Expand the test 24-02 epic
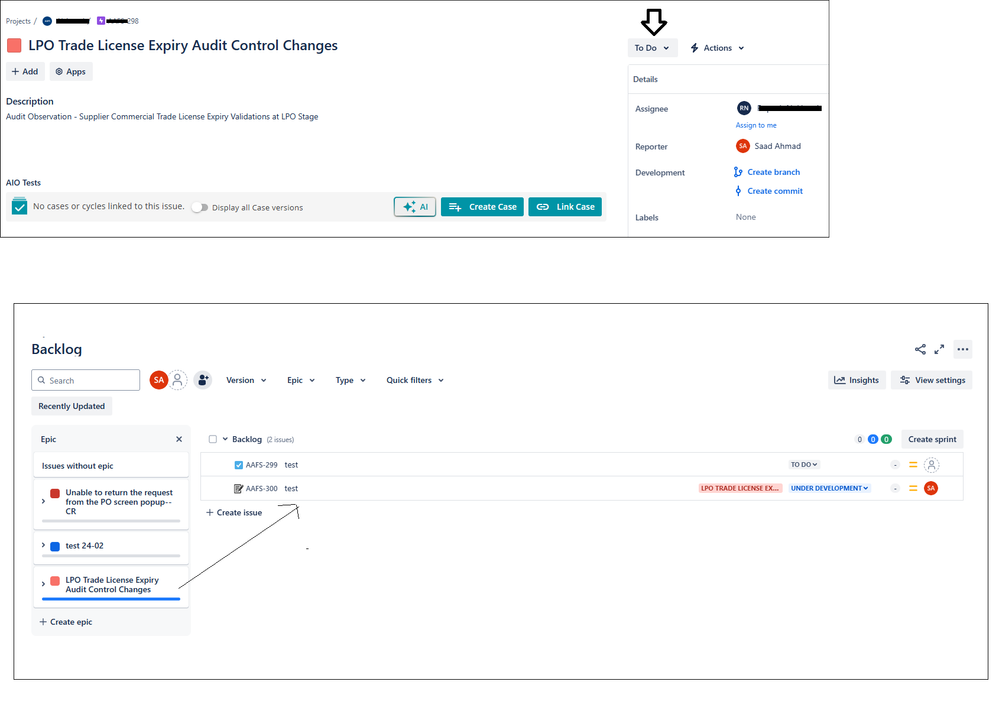 (43, 545)
